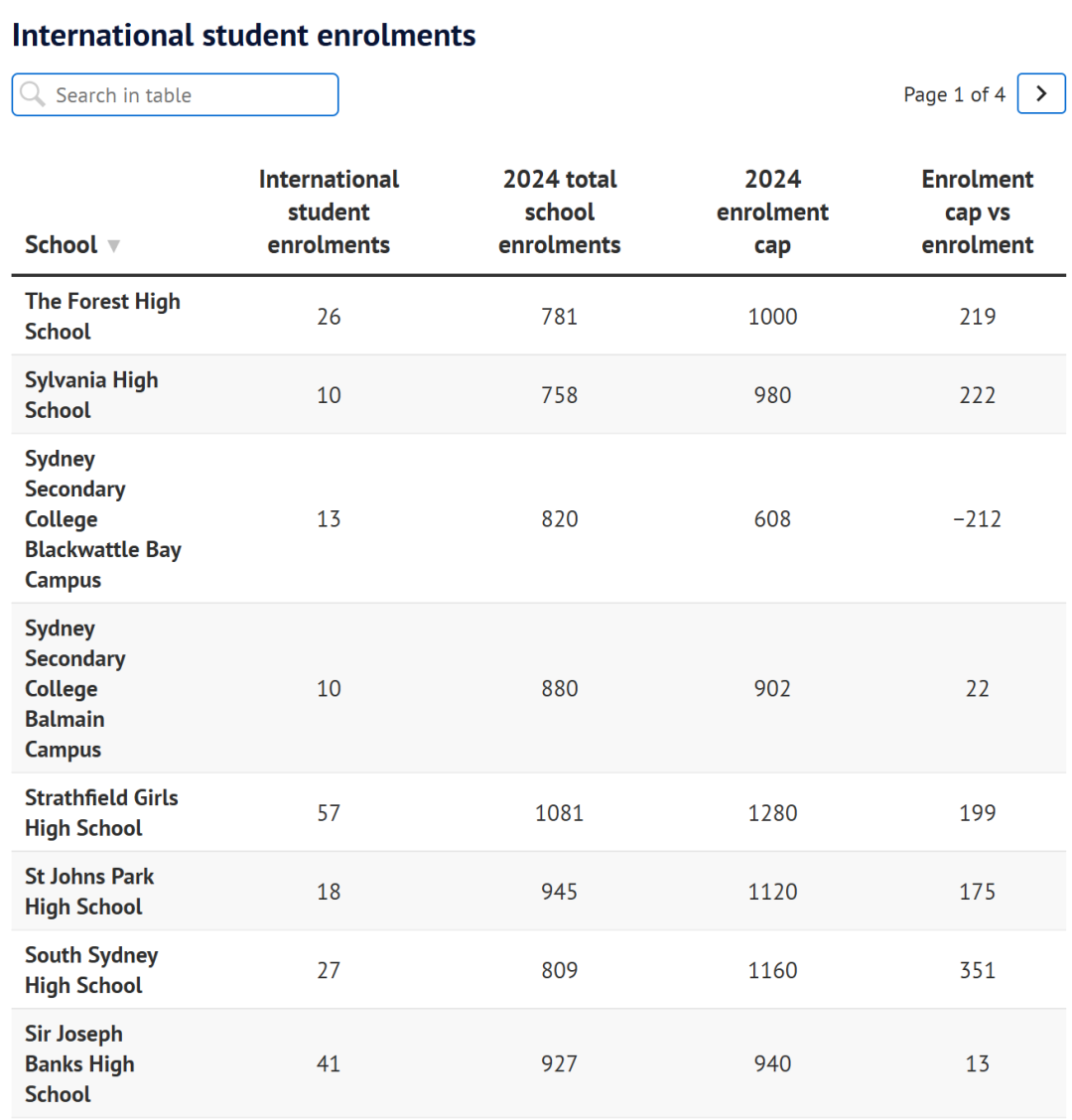
Task: Select The Forest High School row
Action: [539, 317]
